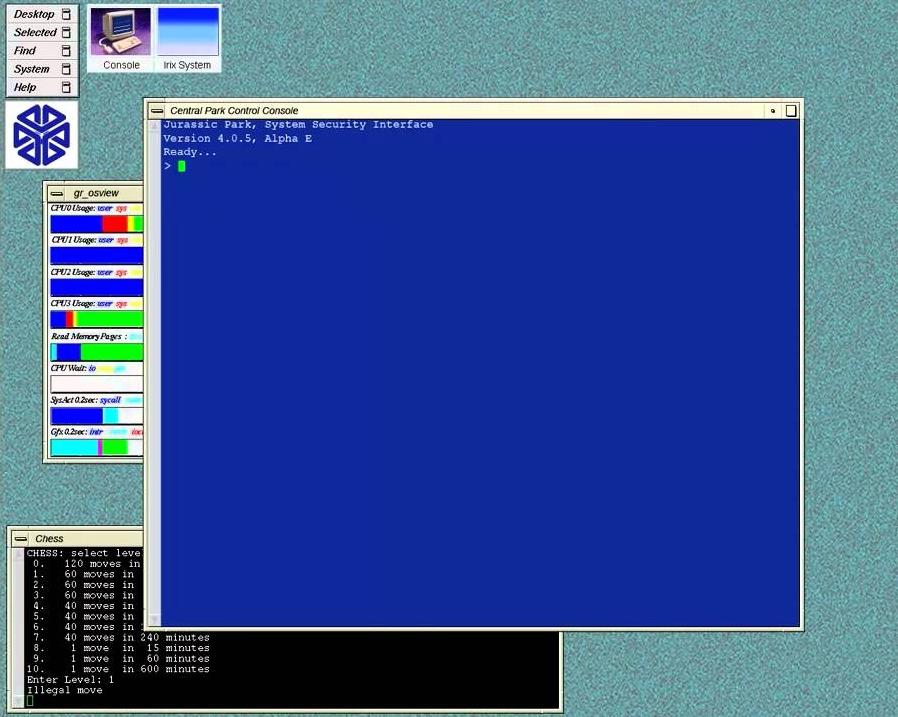This screenshot has height=717, width=898.
Task: Click the "CHESS: select" header line
Action: (84, 553)
